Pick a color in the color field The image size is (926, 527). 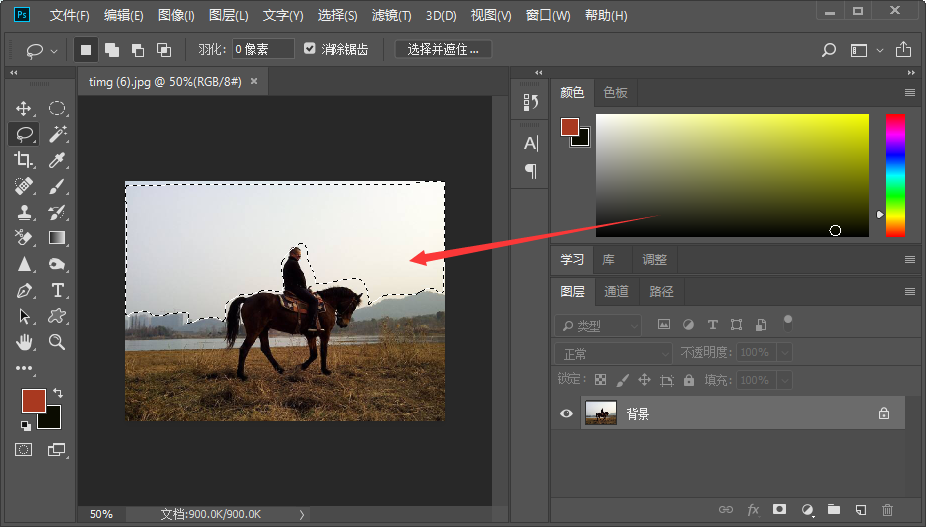[732, 175]
